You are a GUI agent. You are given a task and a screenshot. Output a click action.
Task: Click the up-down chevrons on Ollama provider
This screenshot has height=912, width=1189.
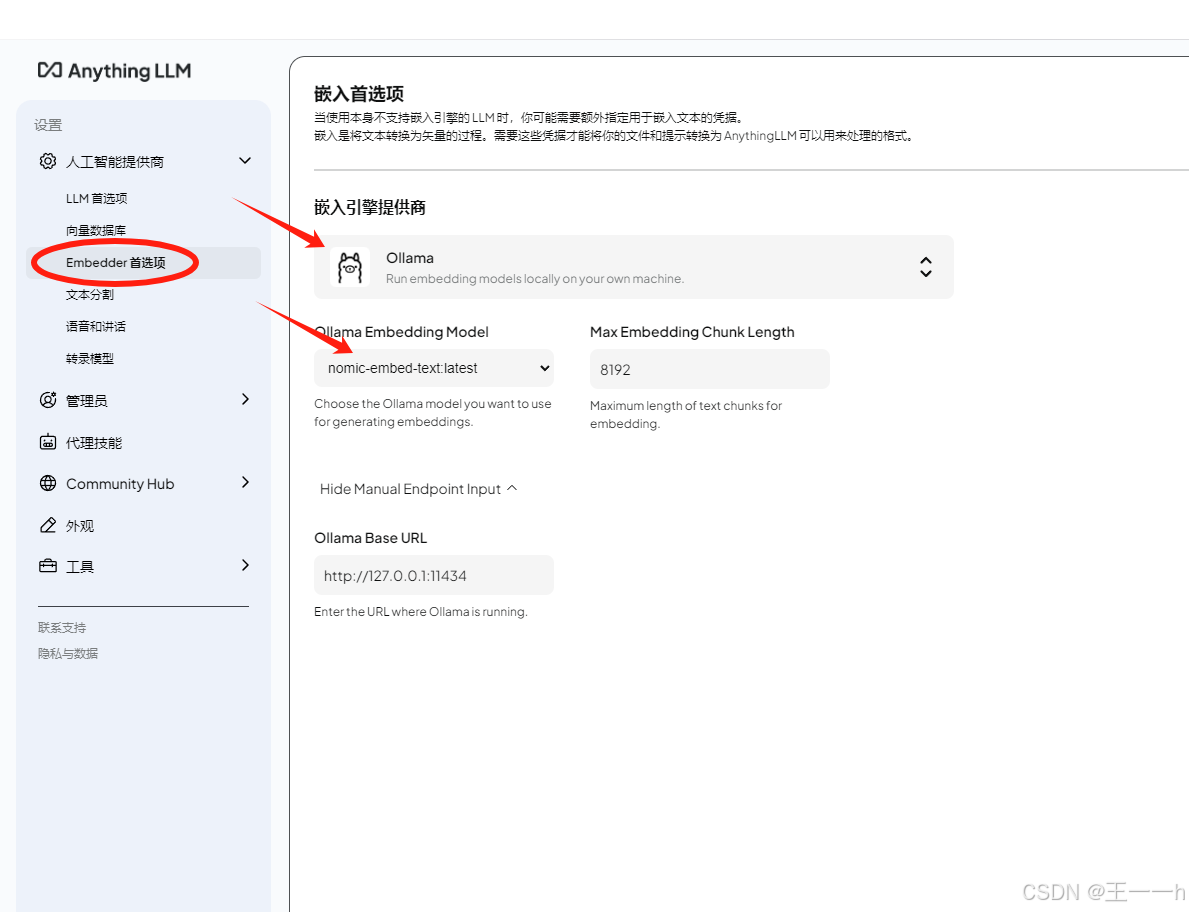[x=926, y=267]
